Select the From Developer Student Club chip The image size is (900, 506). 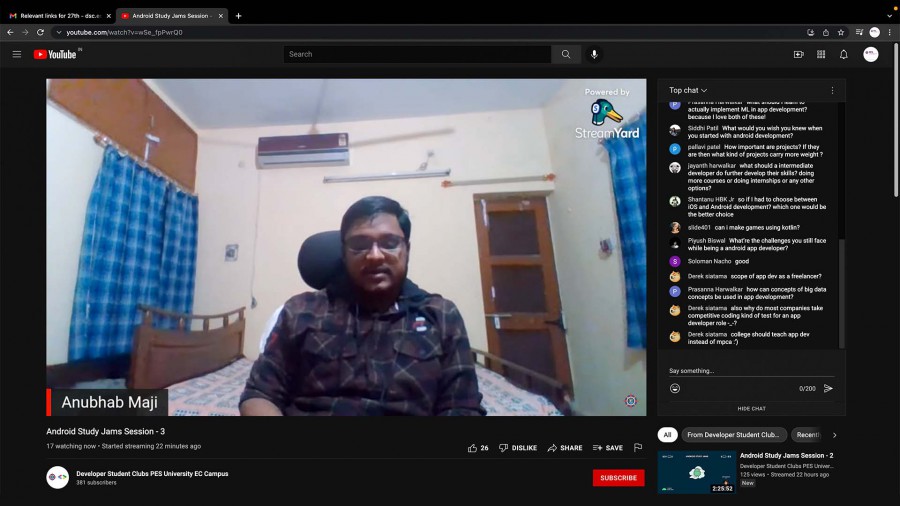734,435
